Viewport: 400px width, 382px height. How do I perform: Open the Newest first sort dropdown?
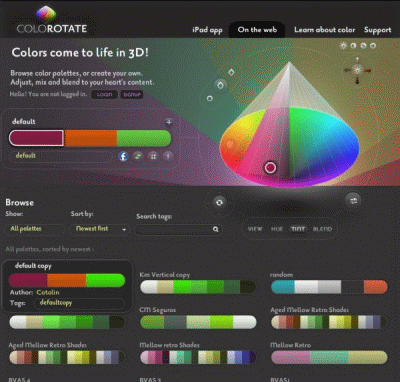click(99, 229)
